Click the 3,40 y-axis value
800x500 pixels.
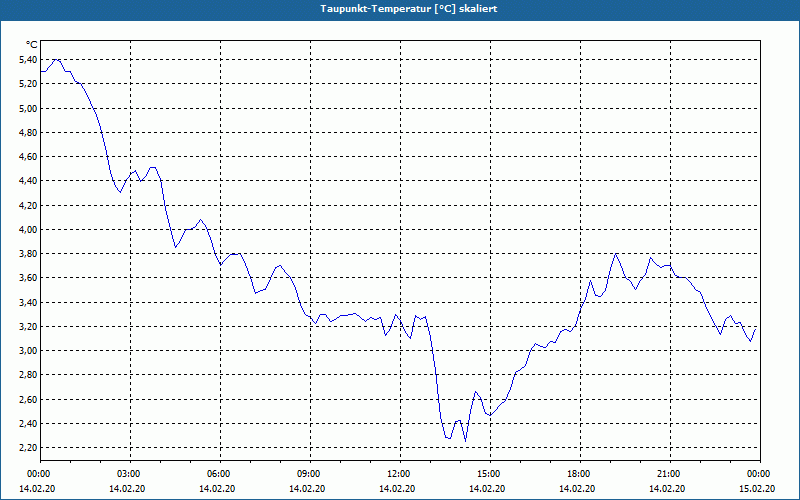[x=28, y=303]
